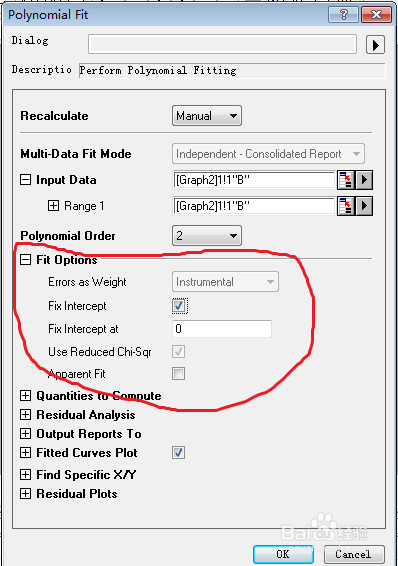Click the Dialog Theme arrow button
The height and width of the screenshot is (566, 398).
pyautogui.click(x=375, y=45)
